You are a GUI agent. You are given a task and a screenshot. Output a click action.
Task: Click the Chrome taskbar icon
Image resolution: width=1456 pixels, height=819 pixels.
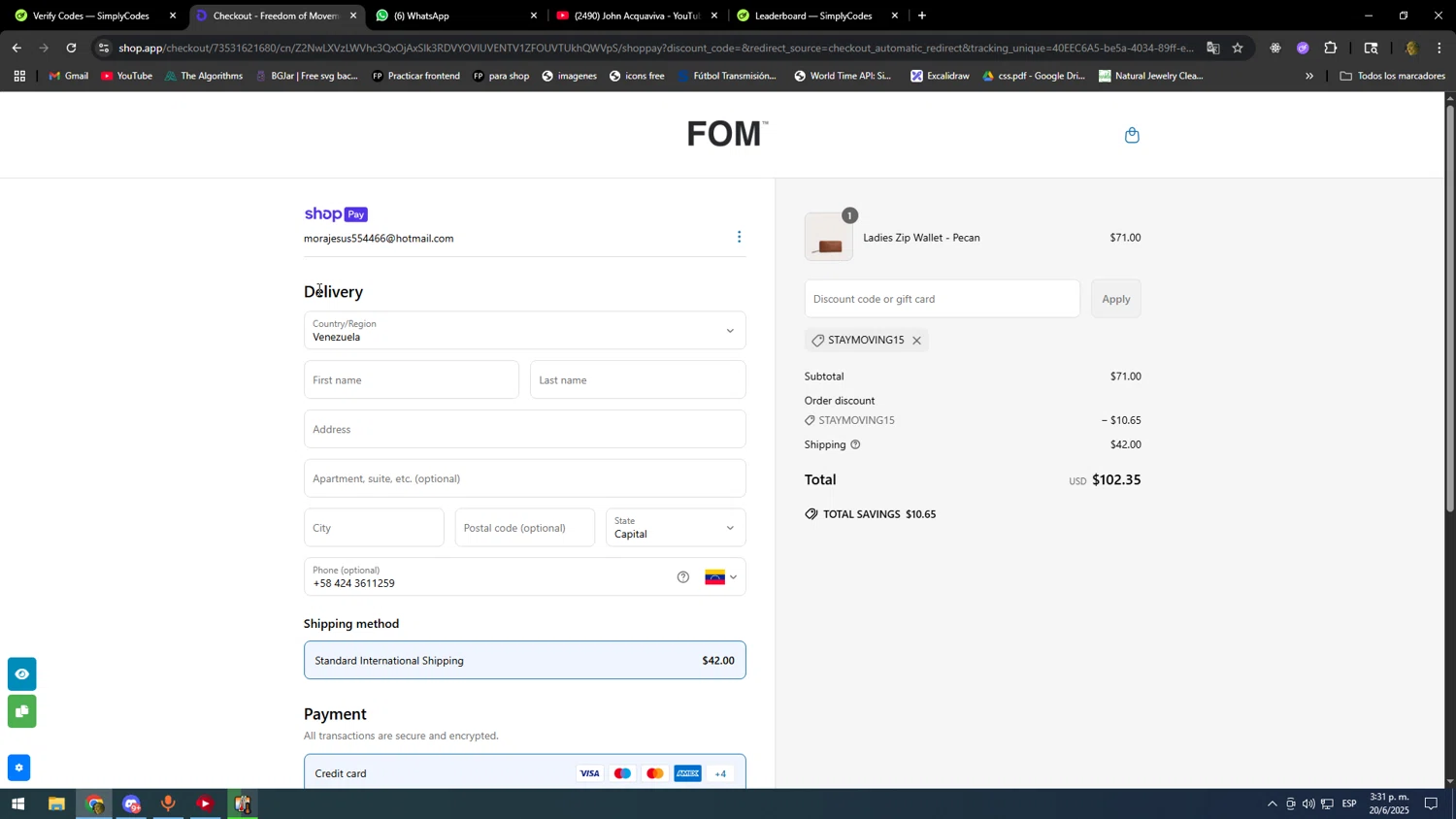tap(94, 804)
